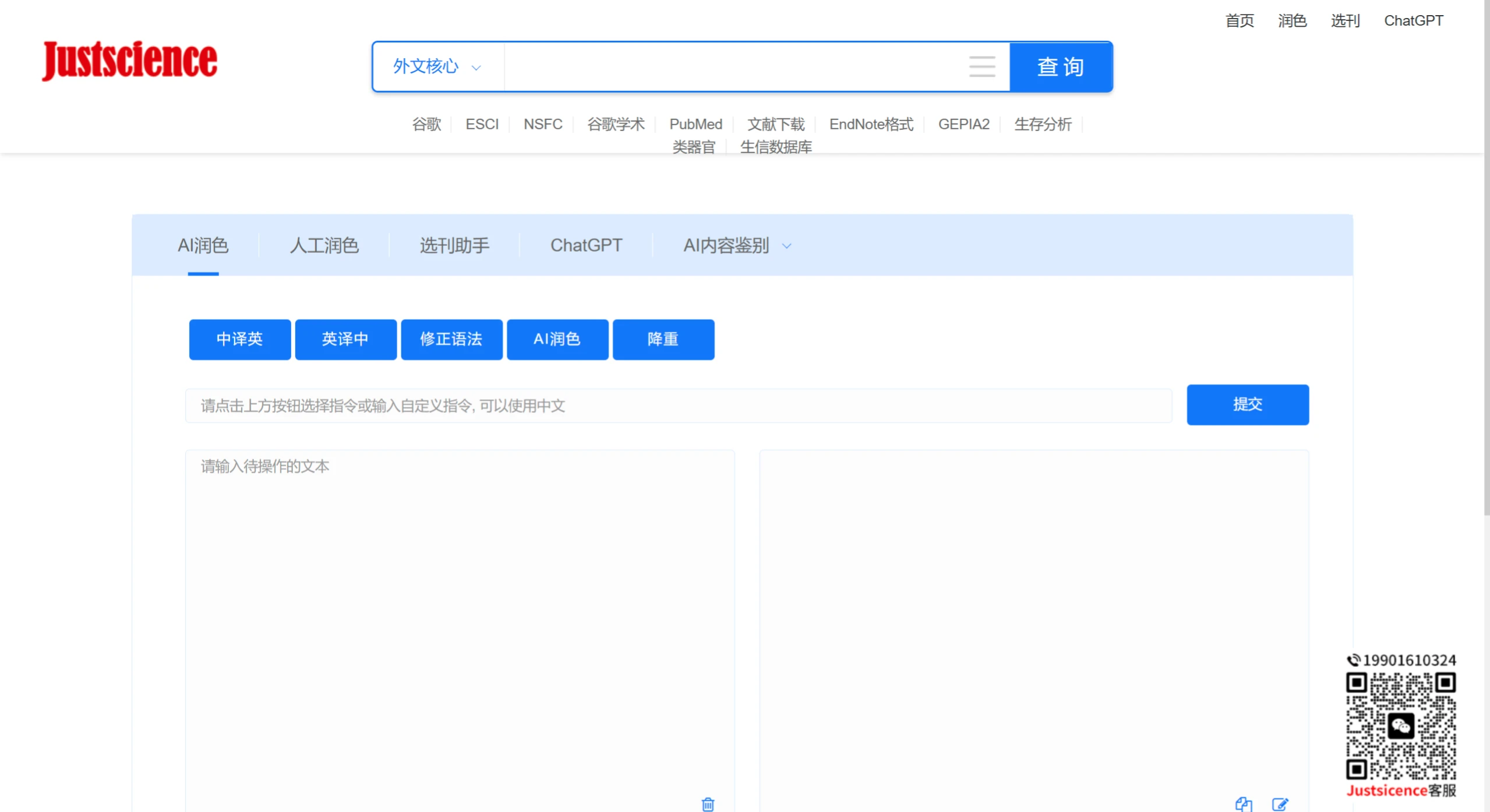Collapse the chevron next to 外文核心
The image size is (1490, 812).
pos(476,68)
